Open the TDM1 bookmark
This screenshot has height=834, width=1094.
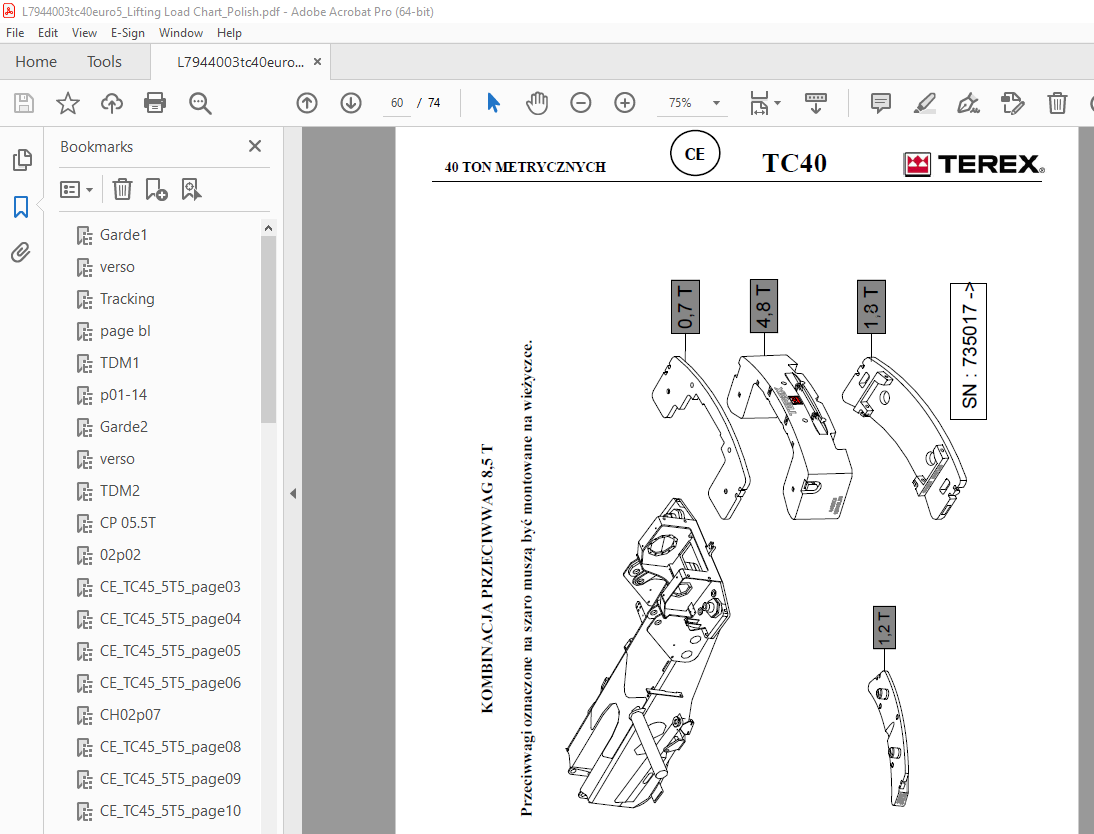119,363
